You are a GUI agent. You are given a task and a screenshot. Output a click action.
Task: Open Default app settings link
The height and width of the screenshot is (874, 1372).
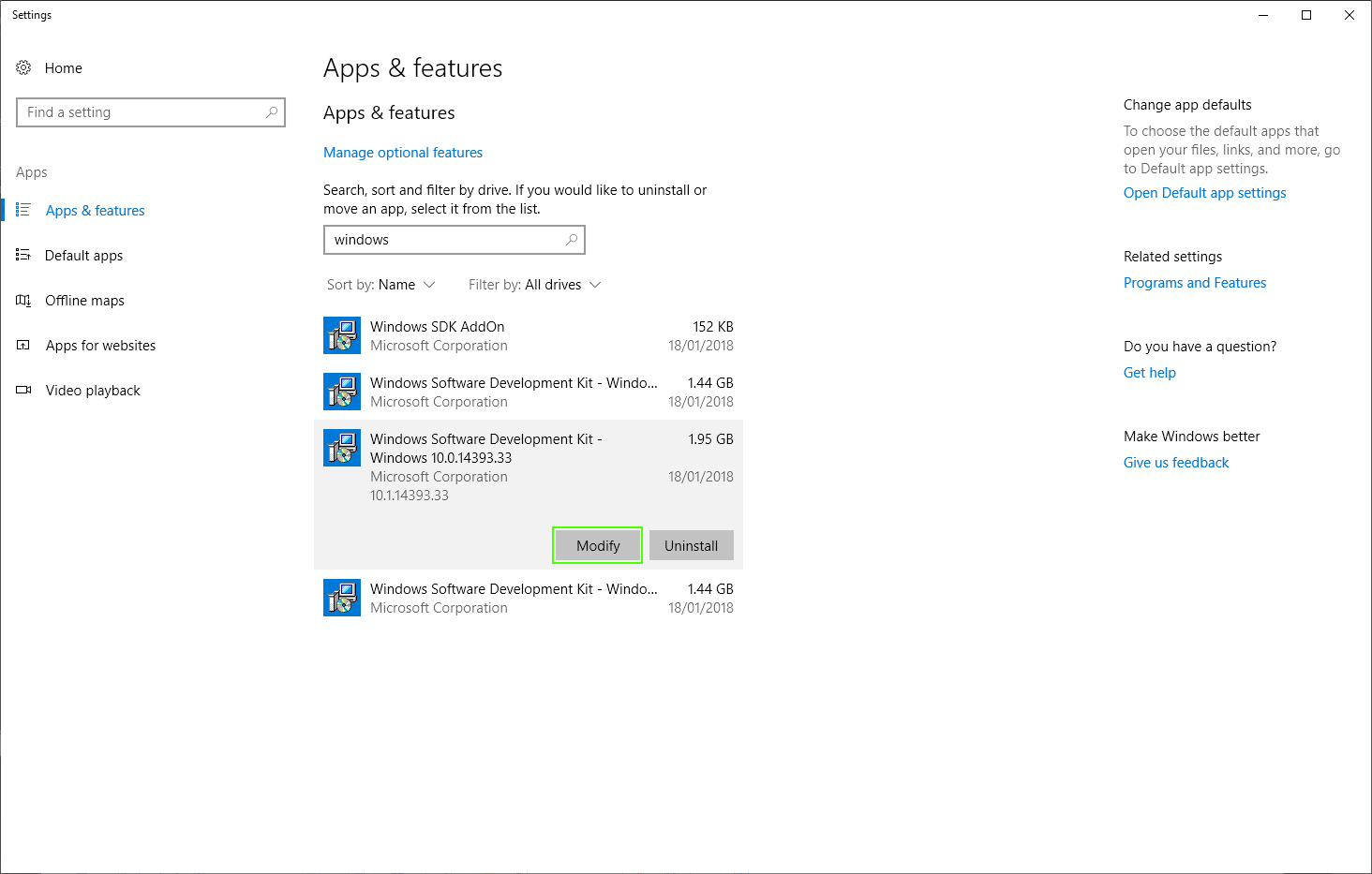click(x=1204, y=193)
